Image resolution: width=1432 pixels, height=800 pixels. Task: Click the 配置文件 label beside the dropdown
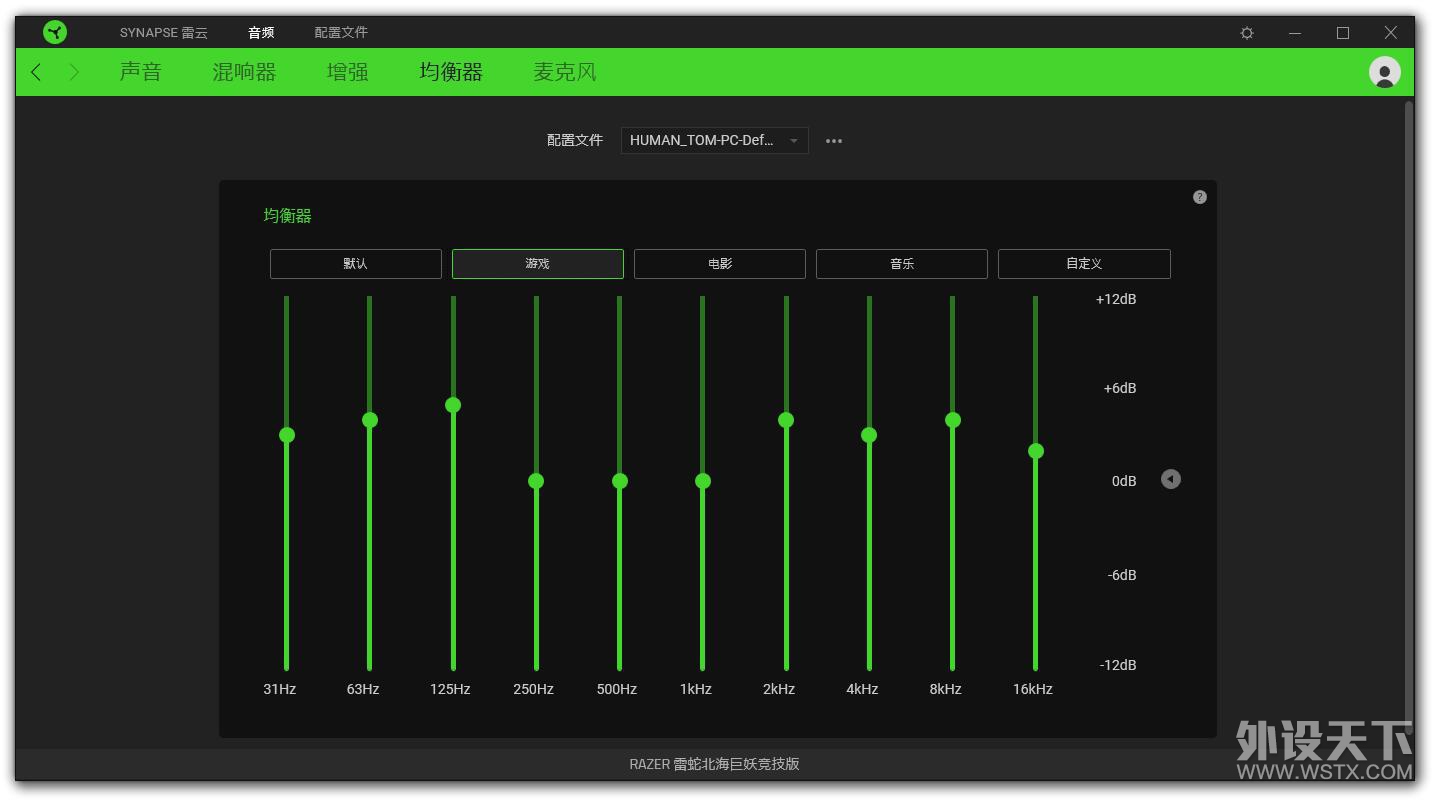click(575, 141)
